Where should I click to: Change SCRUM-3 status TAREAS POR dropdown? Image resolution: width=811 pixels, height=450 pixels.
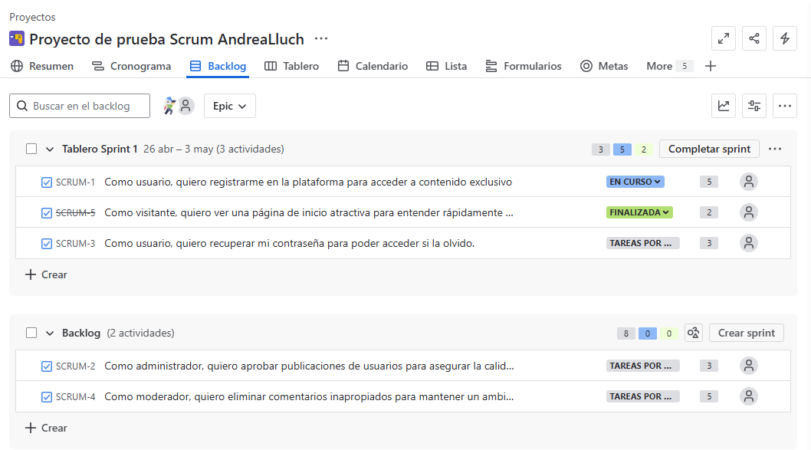pos(642,243)
